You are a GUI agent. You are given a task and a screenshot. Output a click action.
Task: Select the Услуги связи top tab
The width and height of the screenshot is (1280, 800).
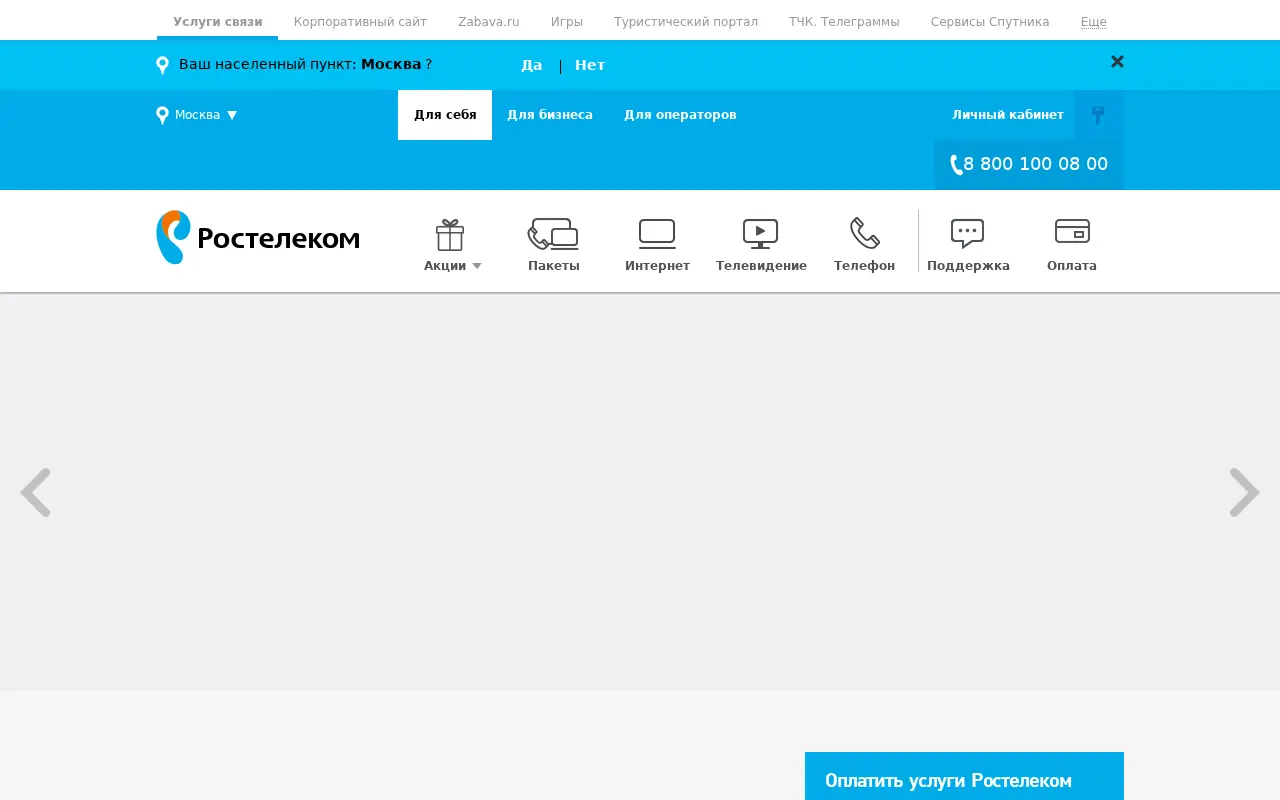click(x=217, y=21)
